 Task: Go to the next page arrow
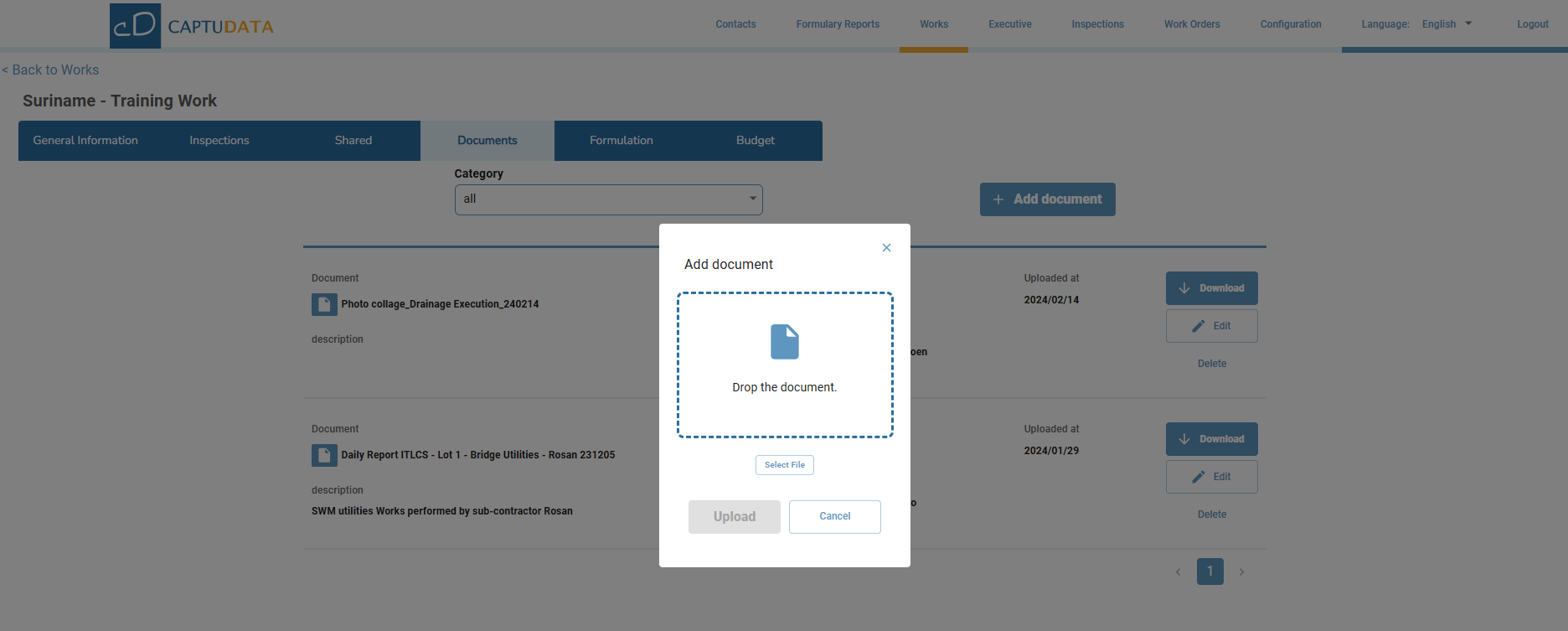click(x=1241, y=572)
